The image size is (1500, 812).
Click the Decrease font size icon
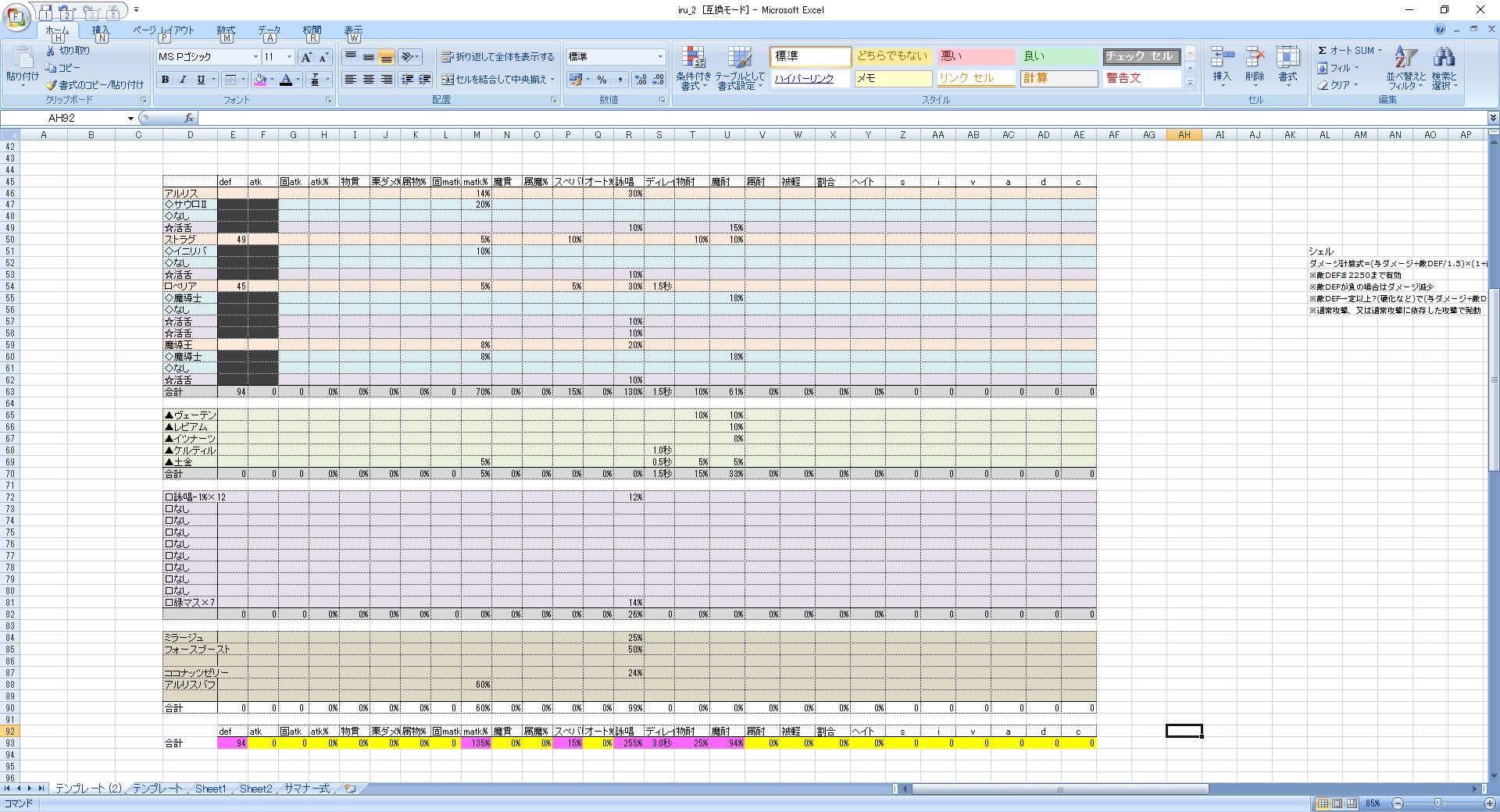pyautogui.click(x=323, y=57)
